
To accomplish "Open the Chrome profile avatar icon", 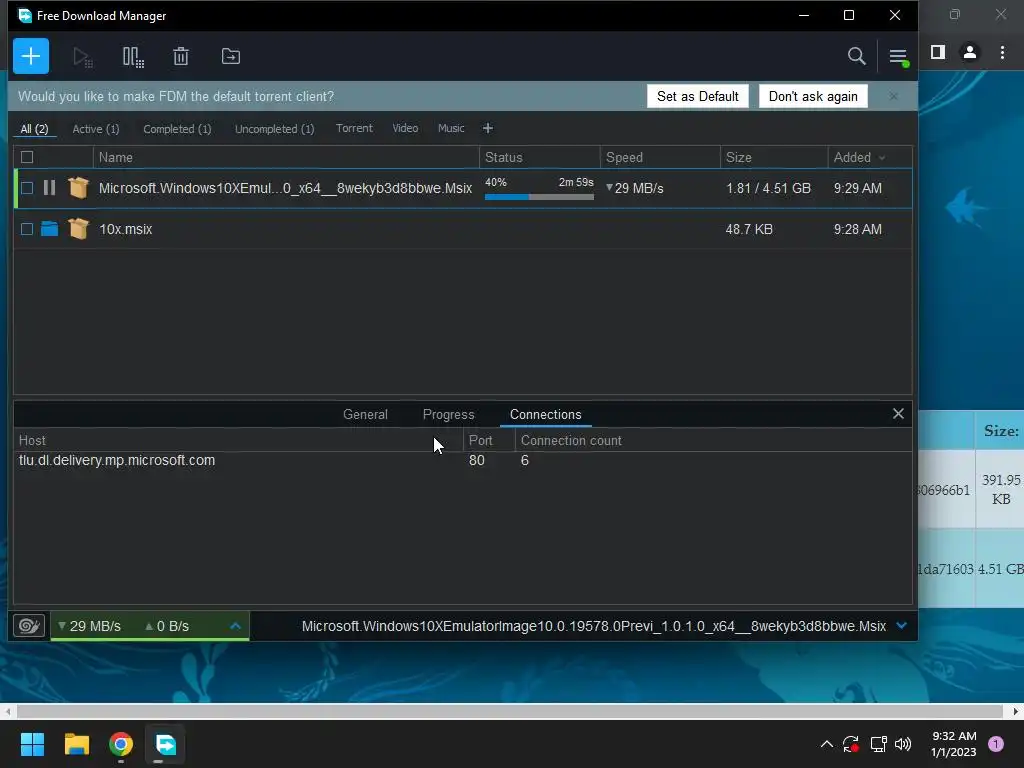I will pyautogui.click(x=970, y=52).
